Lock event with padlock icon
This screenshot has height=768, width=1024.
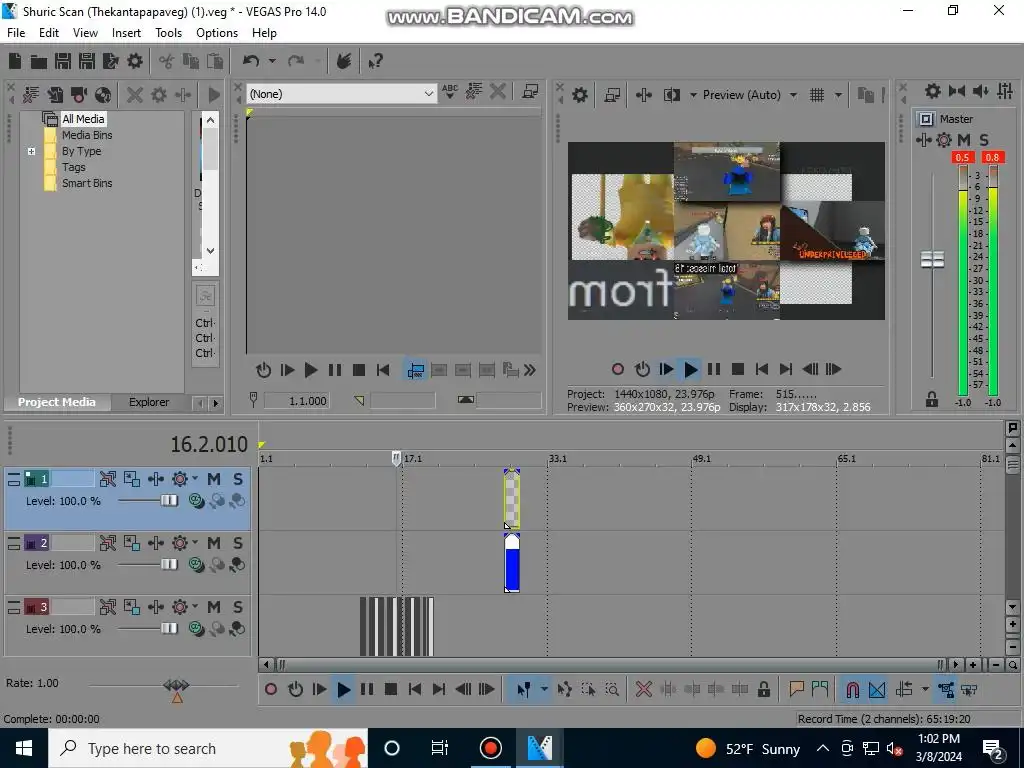pyautogui.click(x=764, y=689)
